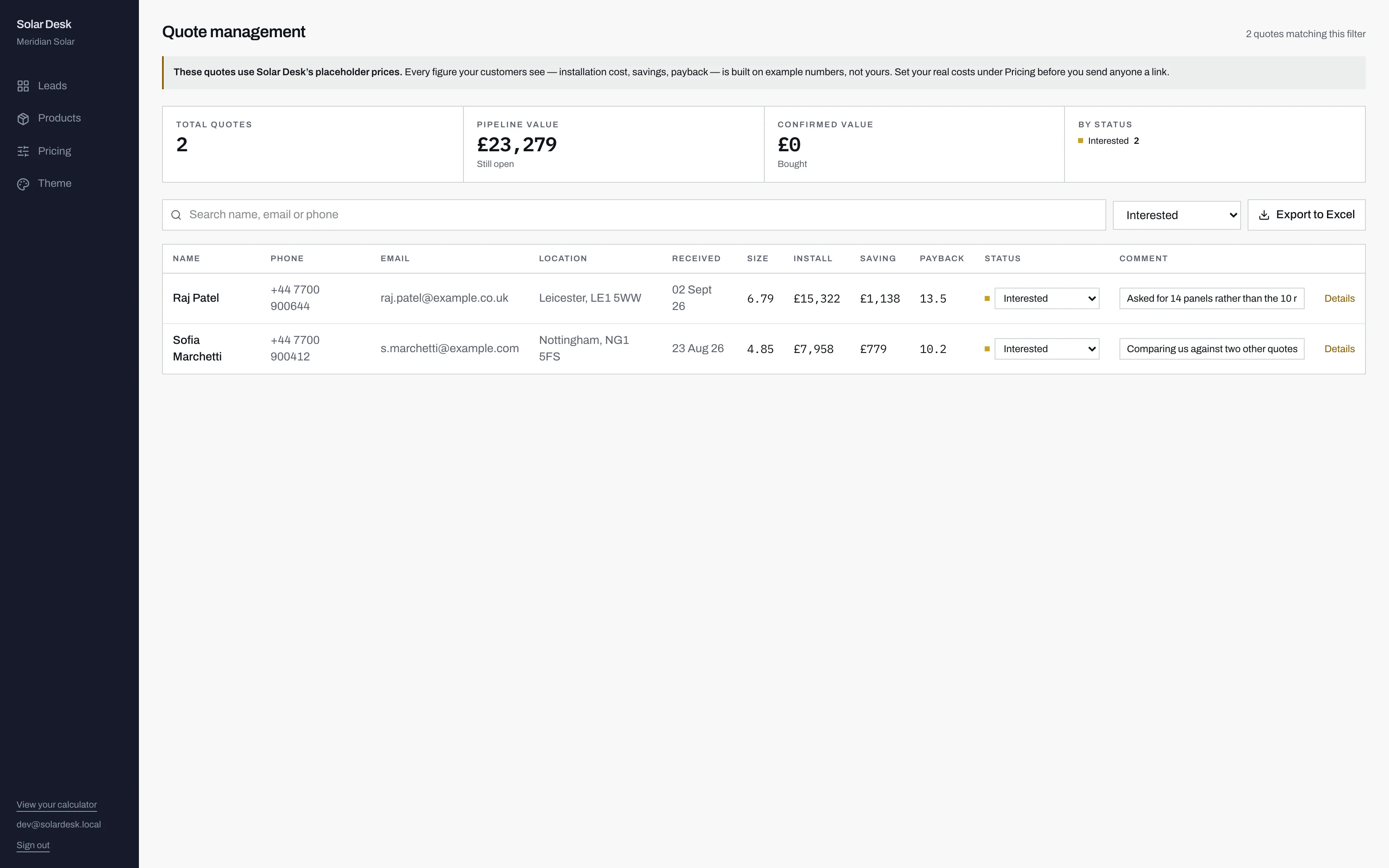Select the name Sofia Marchetti
1389x868 pixels.
click(197, 348)
